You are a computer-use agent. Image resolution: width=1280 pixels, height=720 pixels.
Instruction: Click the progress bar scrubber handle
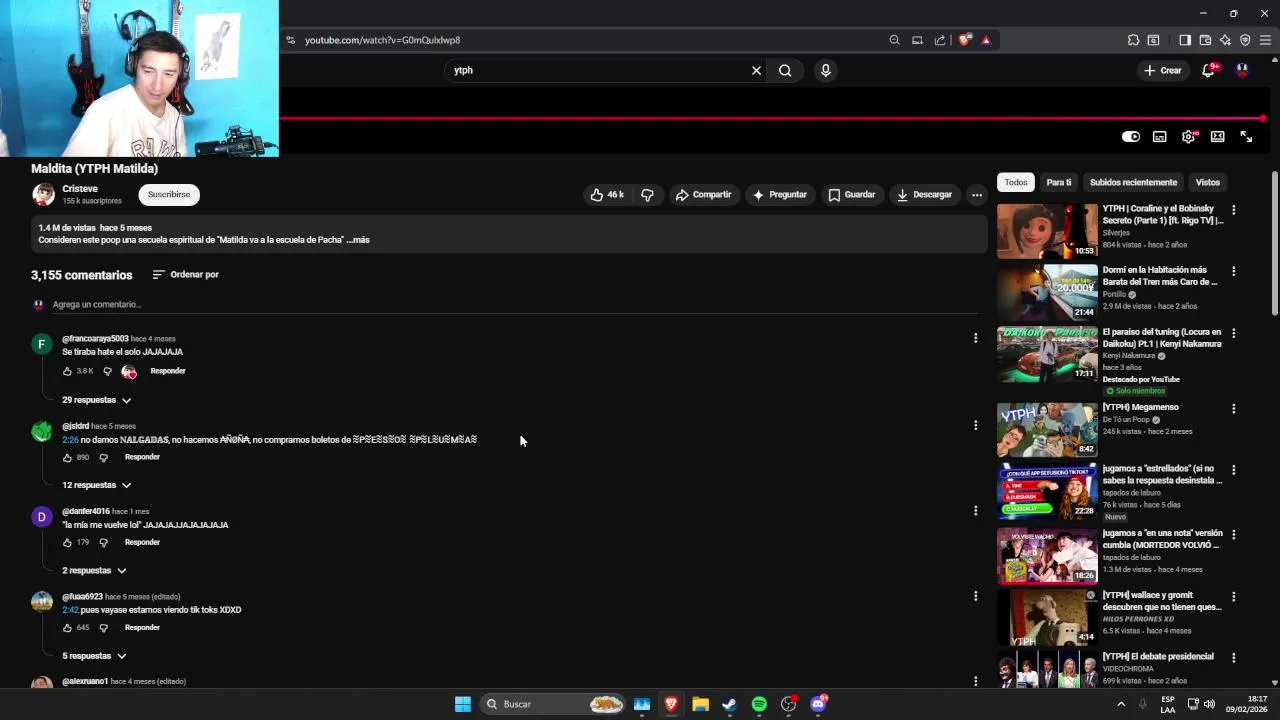coord(1263,118)
